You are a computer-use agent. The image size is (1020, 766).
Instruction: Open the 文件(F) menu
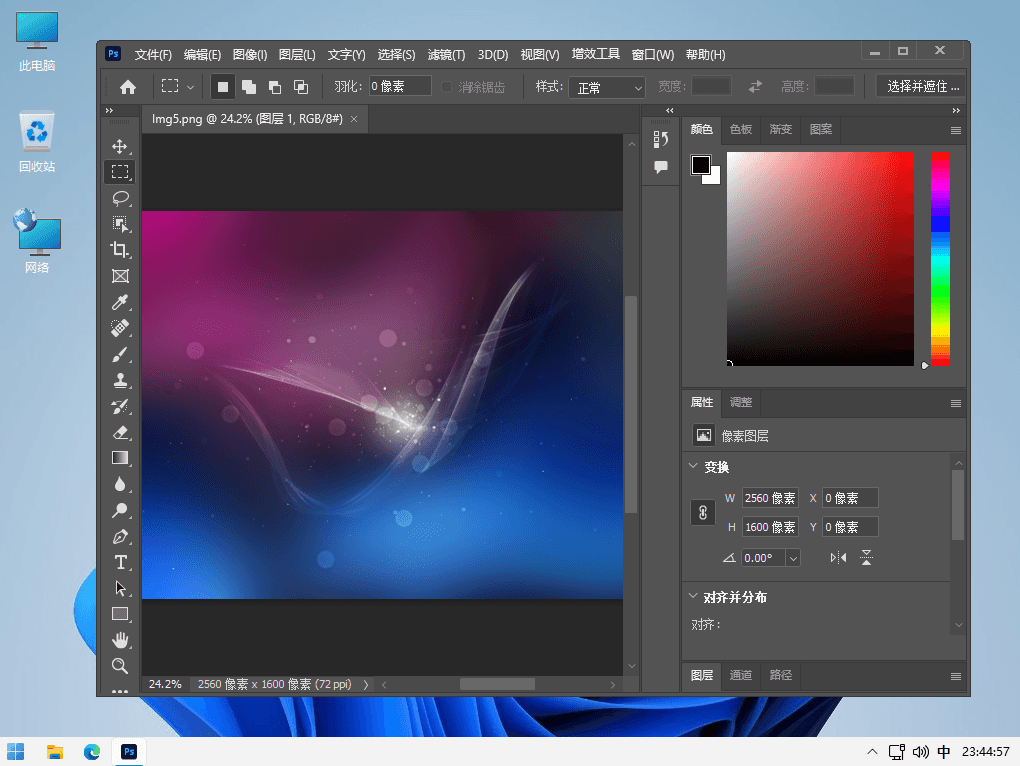pos(153,55)
